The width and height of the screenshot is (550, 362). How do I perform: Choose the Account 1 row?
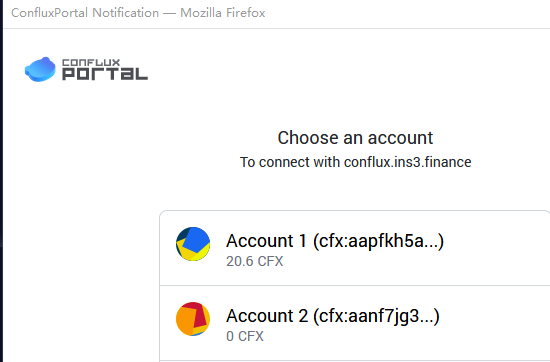click(355, 248)
